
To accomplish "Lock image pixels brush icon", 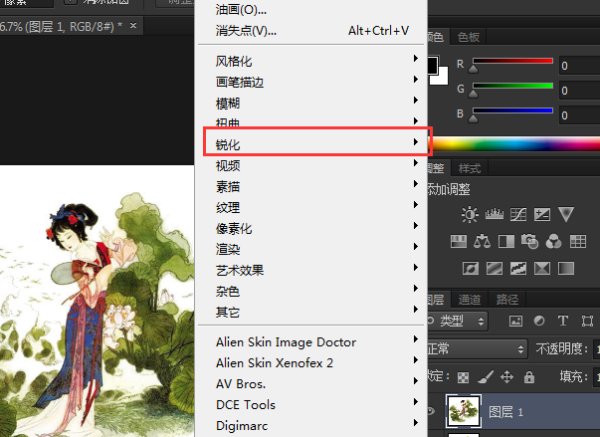I will 486,377.
